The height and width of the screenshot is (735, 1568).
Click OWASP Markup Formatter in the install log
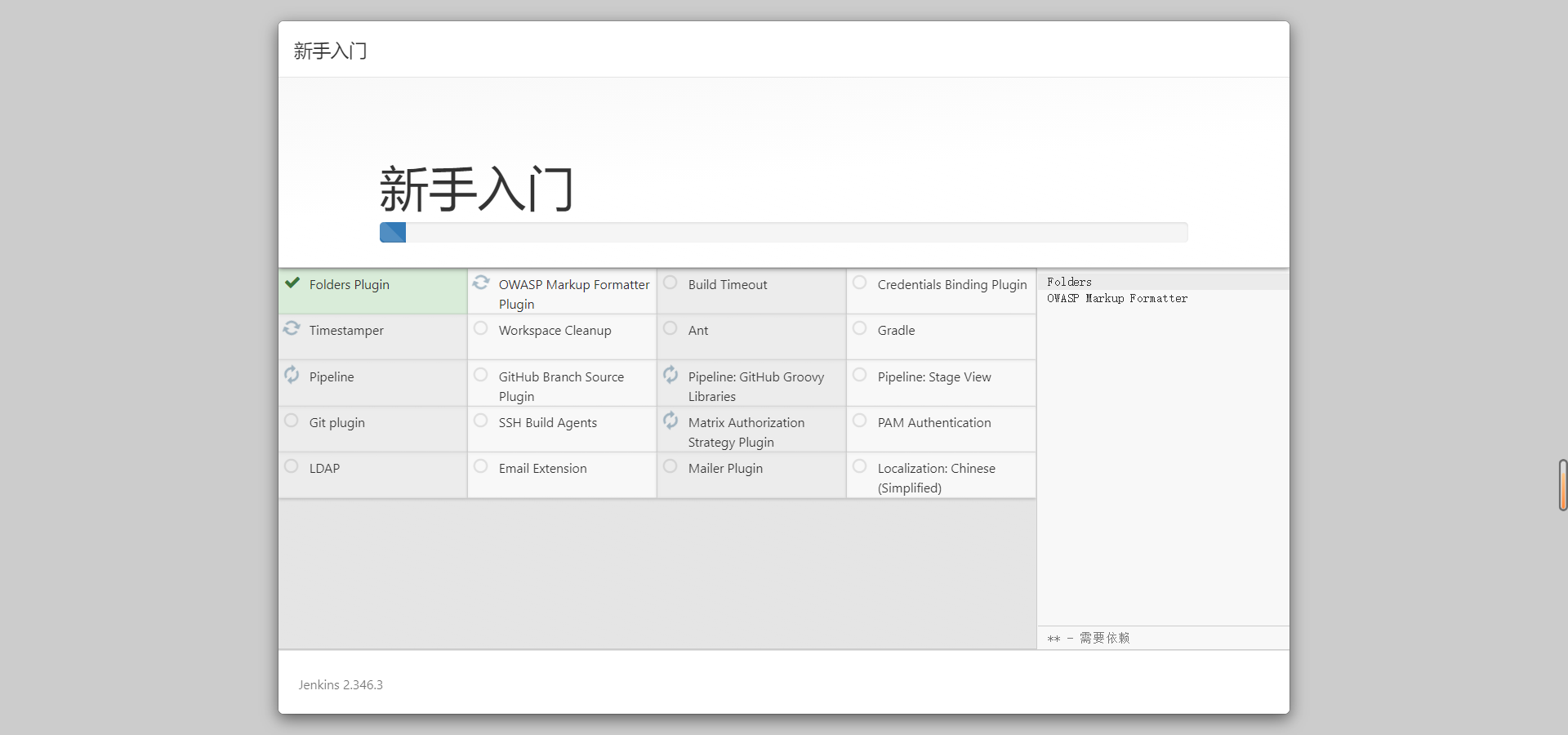(1117, 299)
